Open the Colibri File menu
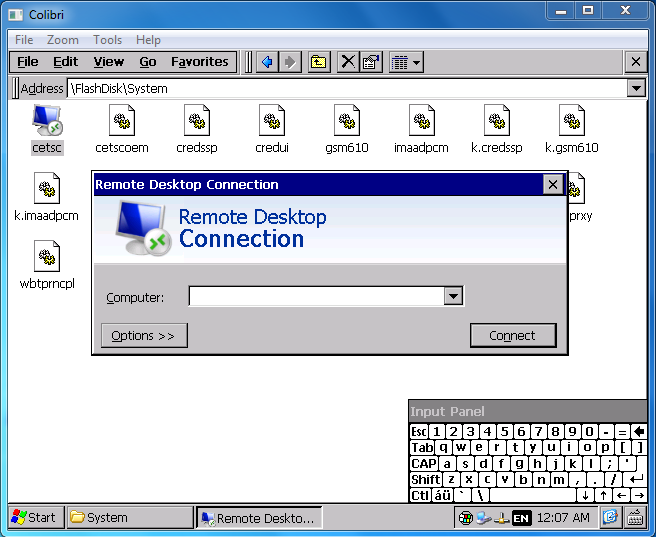The width and height of the screenshot is (656, 537). coord(24,40)
